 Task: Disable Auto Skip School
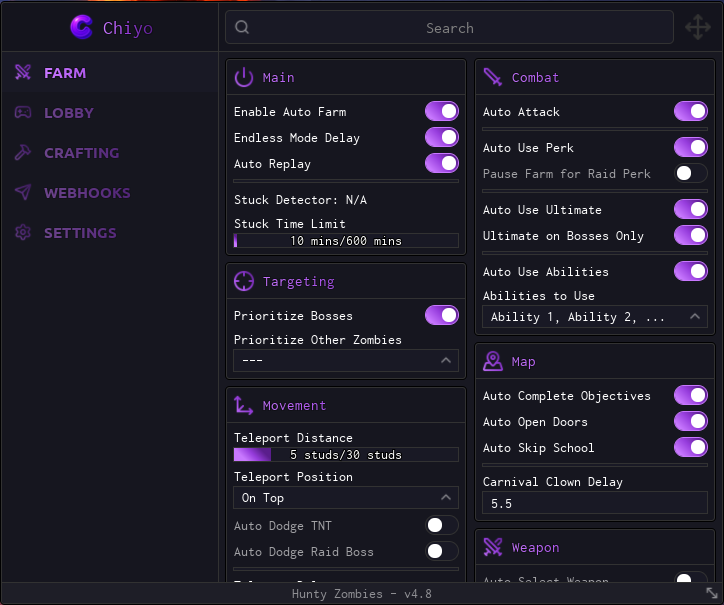pos(691,447)
